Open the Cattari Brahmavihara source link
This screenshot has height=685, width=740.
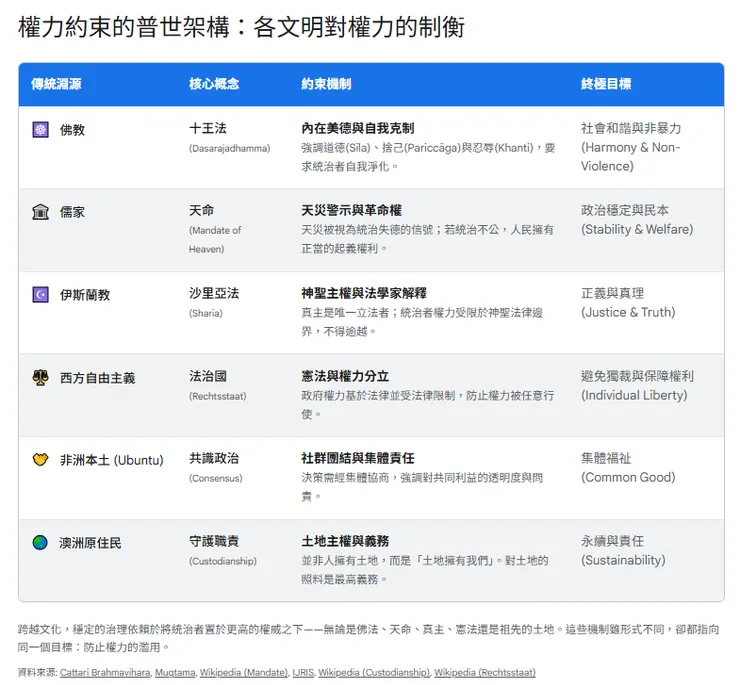[x=105, y=672]
